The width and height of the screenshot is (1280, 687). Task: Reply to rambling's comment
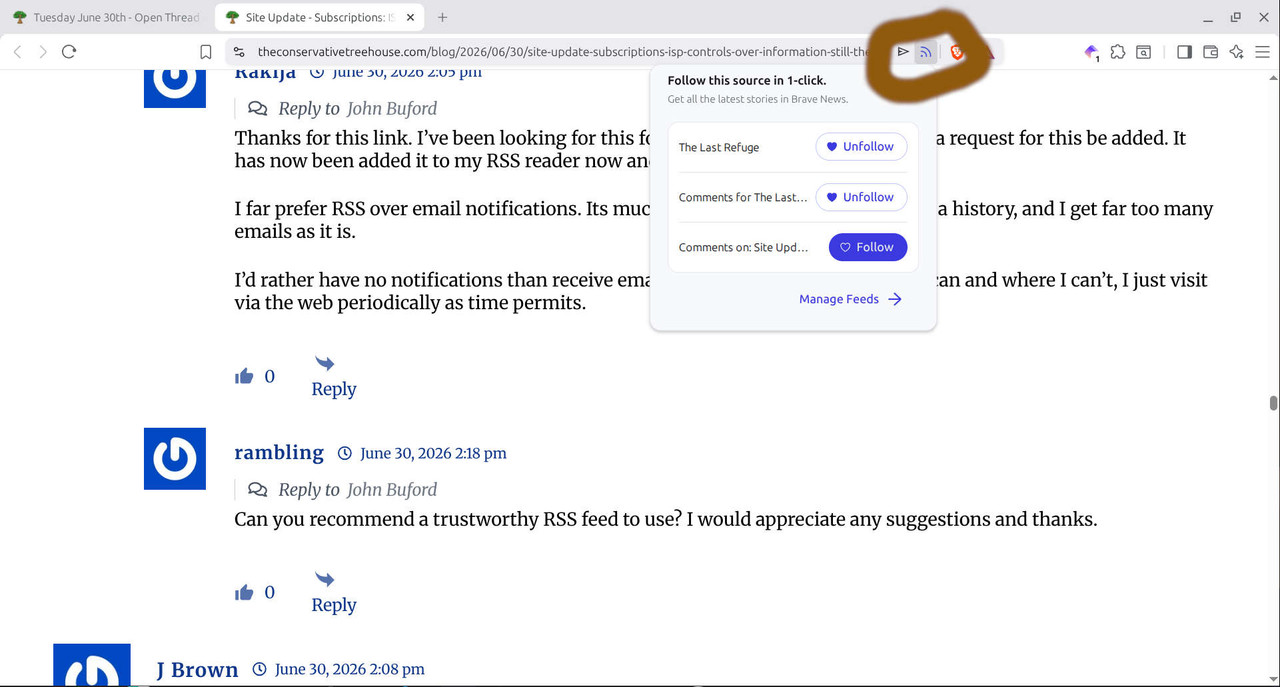click(334, 593)
